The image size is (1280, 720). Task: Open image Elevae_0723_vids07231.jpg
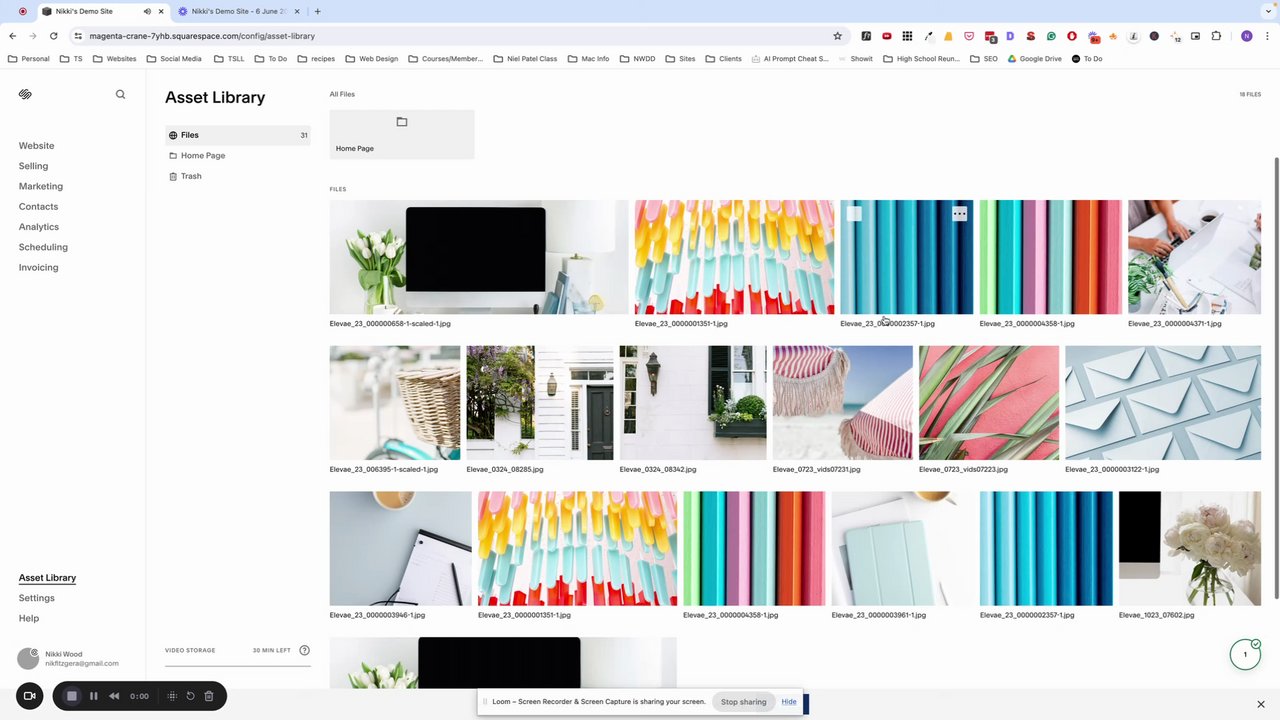click(x=843, y=403)
